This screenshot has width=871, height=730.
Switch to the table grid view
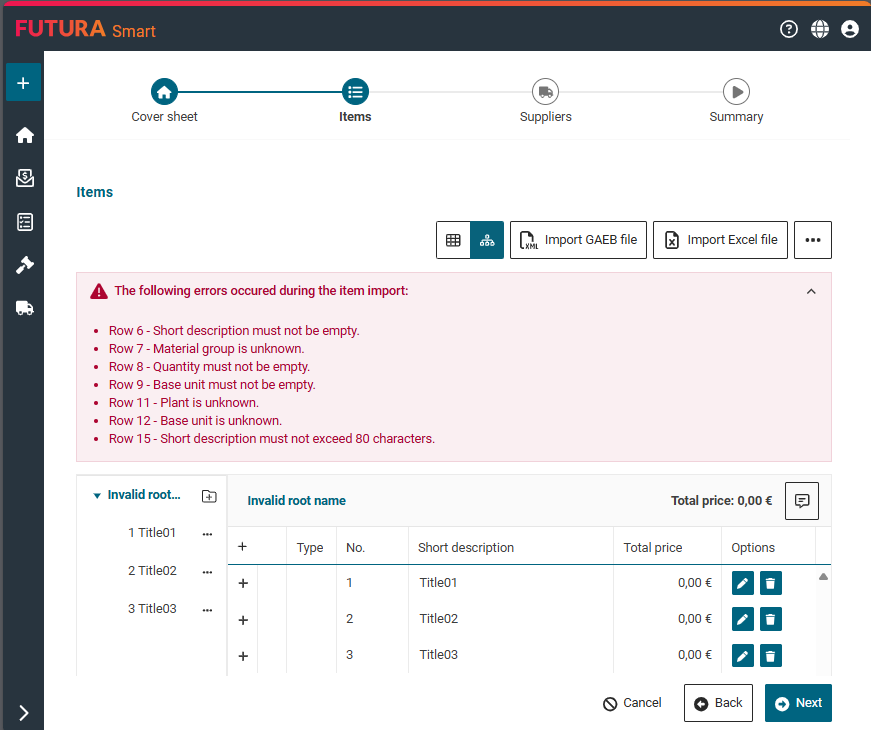pos(453,240)
